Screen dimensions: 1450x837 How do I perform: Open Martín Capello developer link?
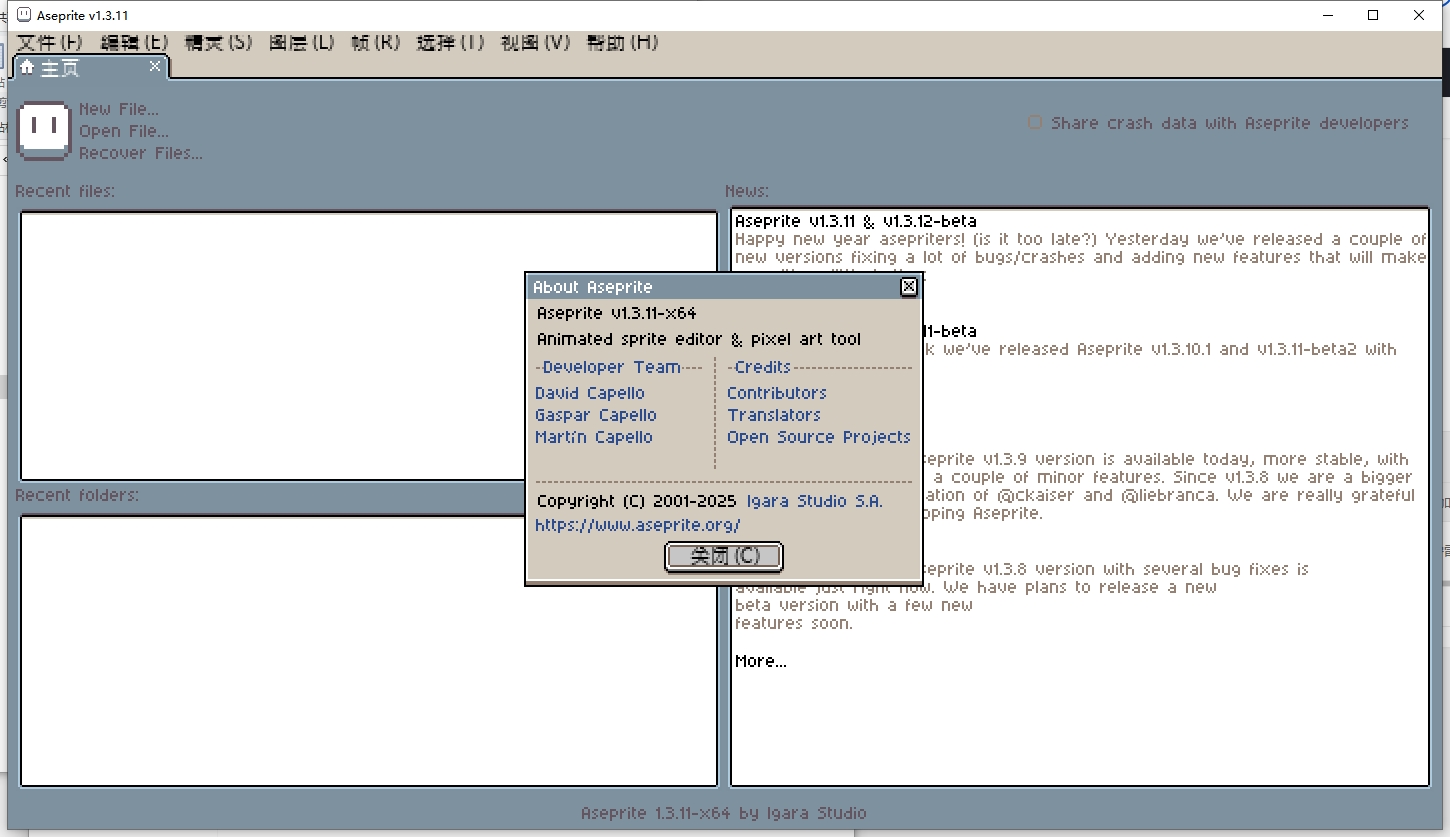(x=594, y=437)
